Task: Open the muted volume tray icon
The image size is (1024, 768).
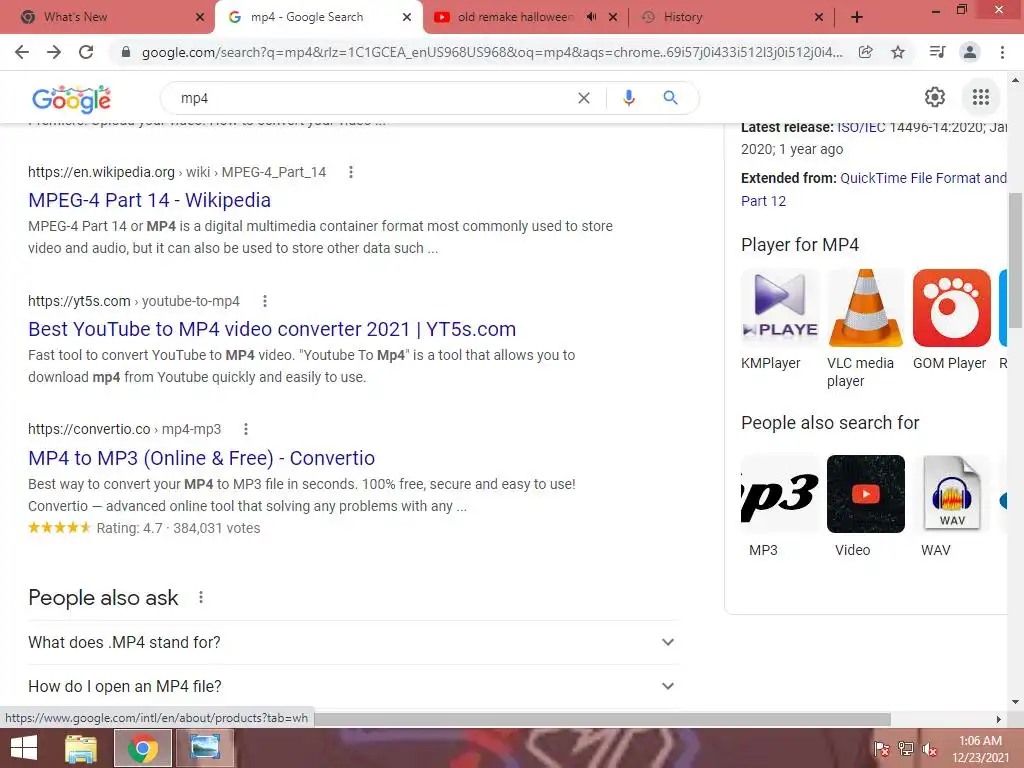Action: (930, 748)
